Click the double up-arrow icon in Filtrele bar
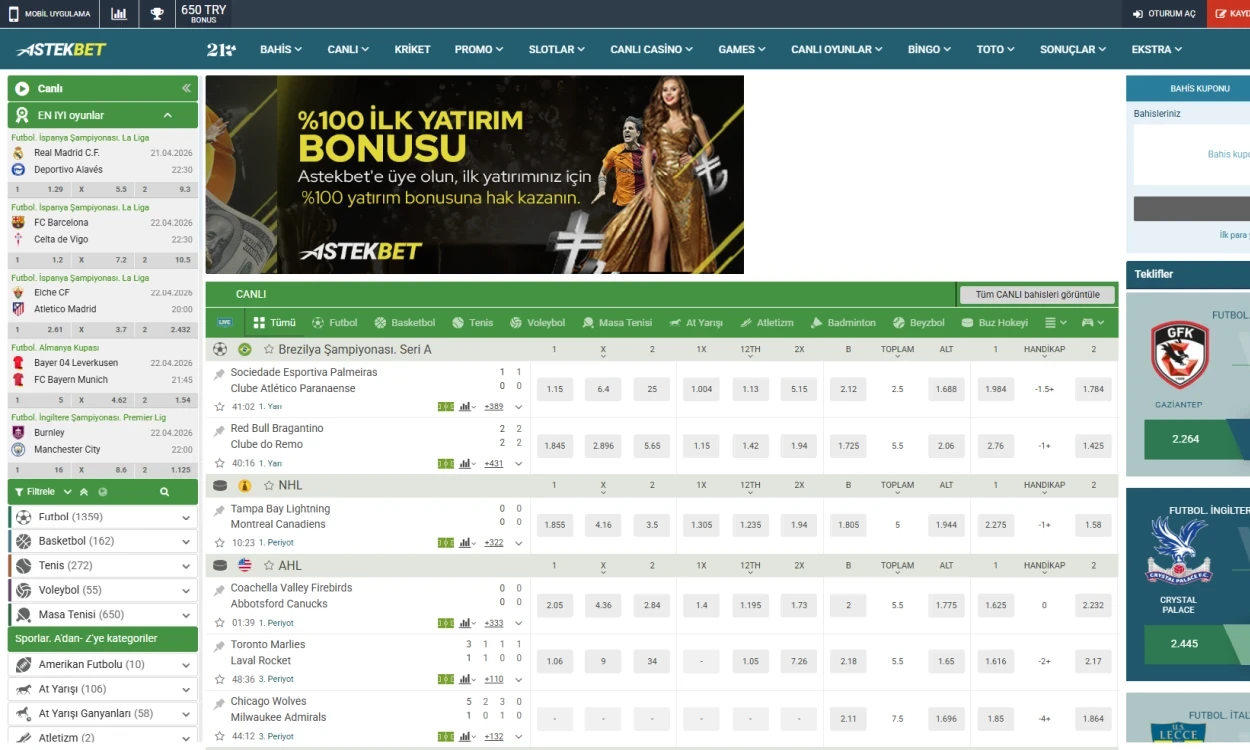 tap(84, 492)
